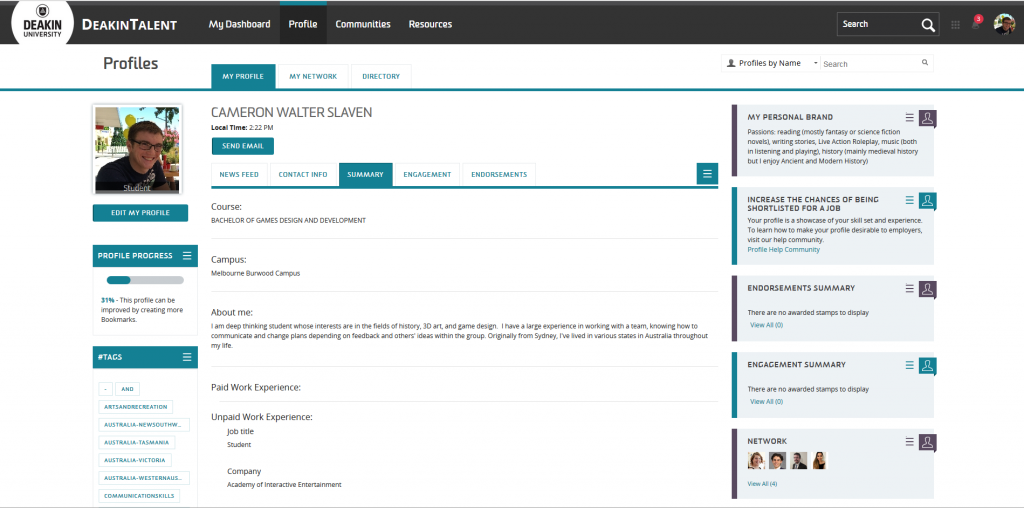This screenshot has width=1024, height=508.
Task: Open the Endorsements Summary widget menu
Action: (x=909, y=288)
